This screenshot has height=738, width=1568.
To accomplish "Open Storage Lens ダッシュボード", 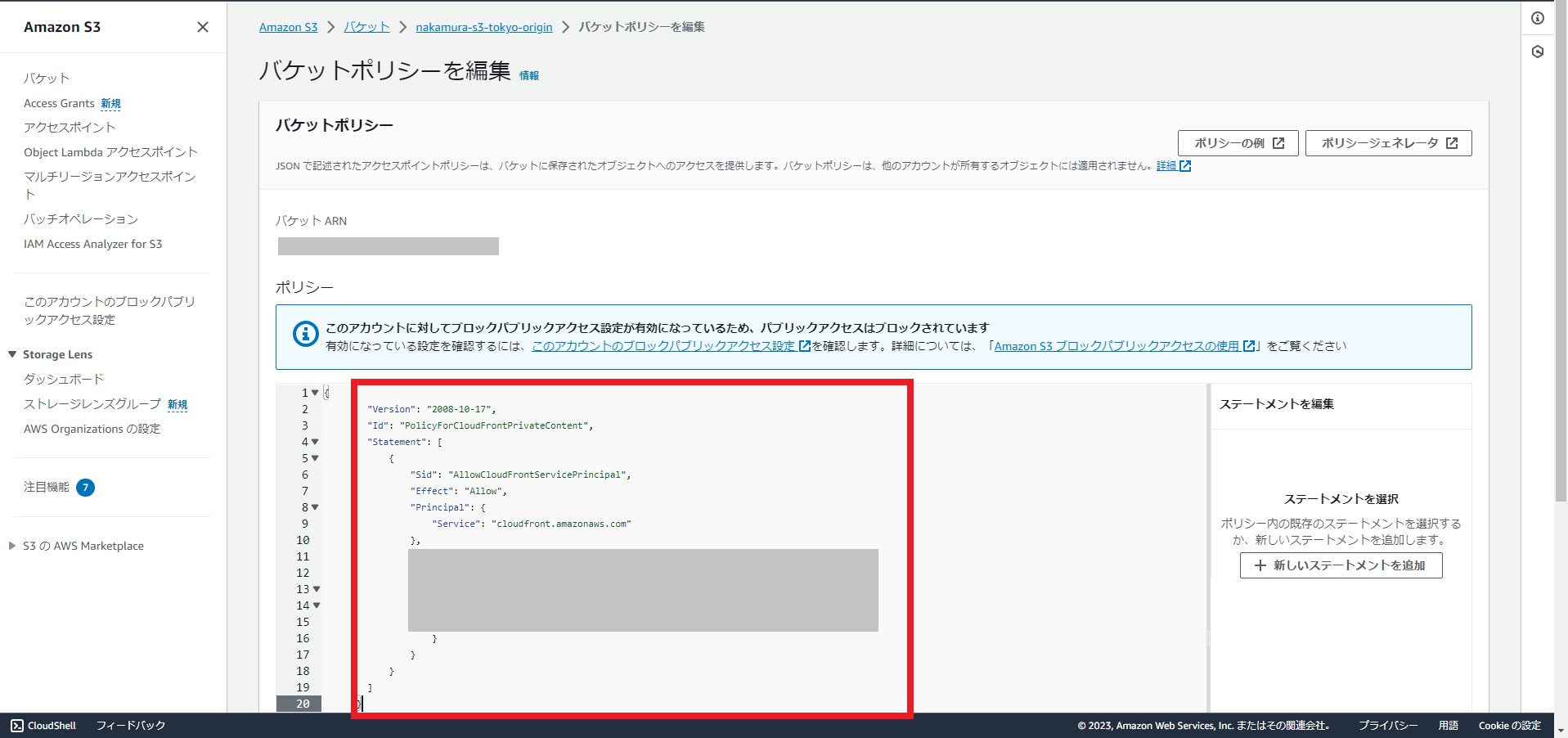I will [64, 380].
